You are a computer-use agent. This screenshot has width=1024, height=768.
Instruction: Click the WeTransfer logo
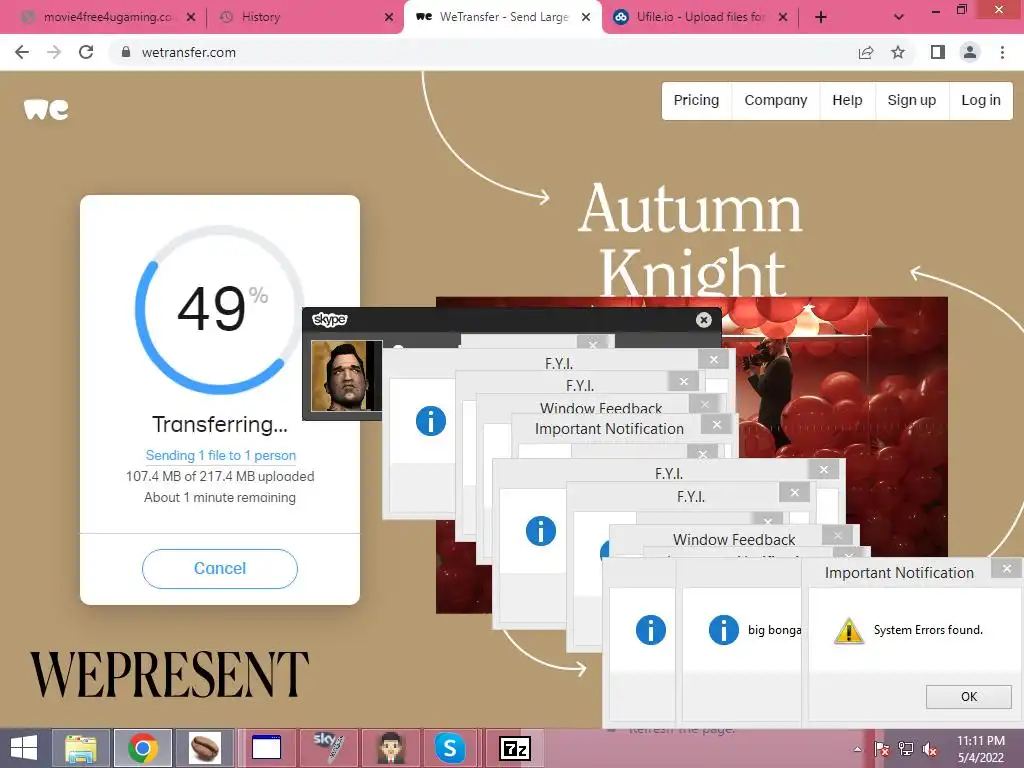click(x=46, y=110)
